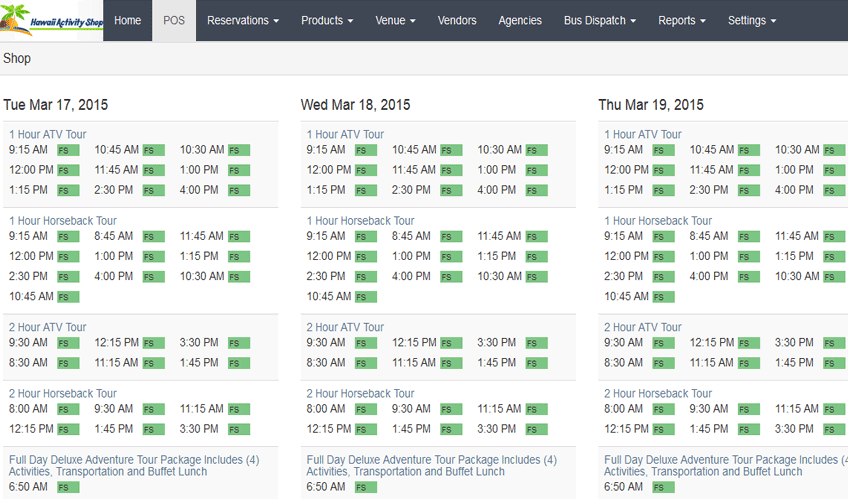The height and width of the screenshot is (499, 848).
Task: Click FS badge for Wednesday 1 Hour ATV 12:00 PM
Action: (366, 170)
